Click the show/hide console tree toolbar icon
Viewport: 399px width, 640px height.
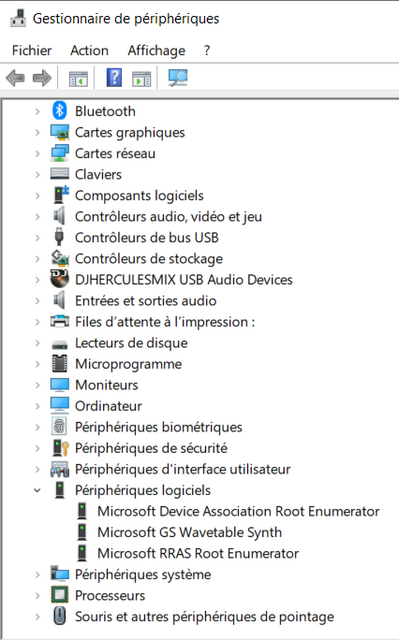(78, 78)
